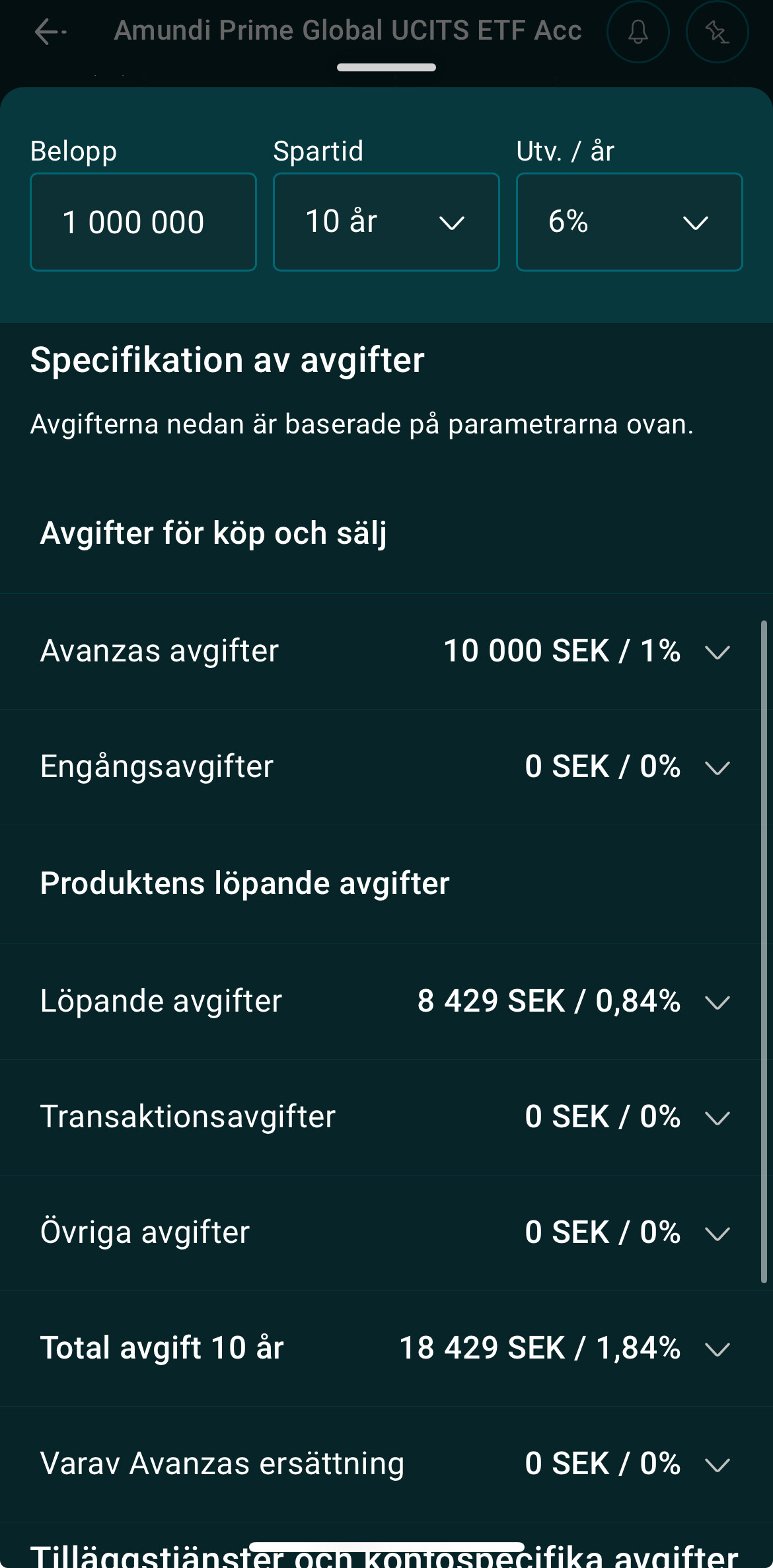Tap the sheet drag handle at top
Viewport: 773px width, 1568px height.
pos(386,67)
